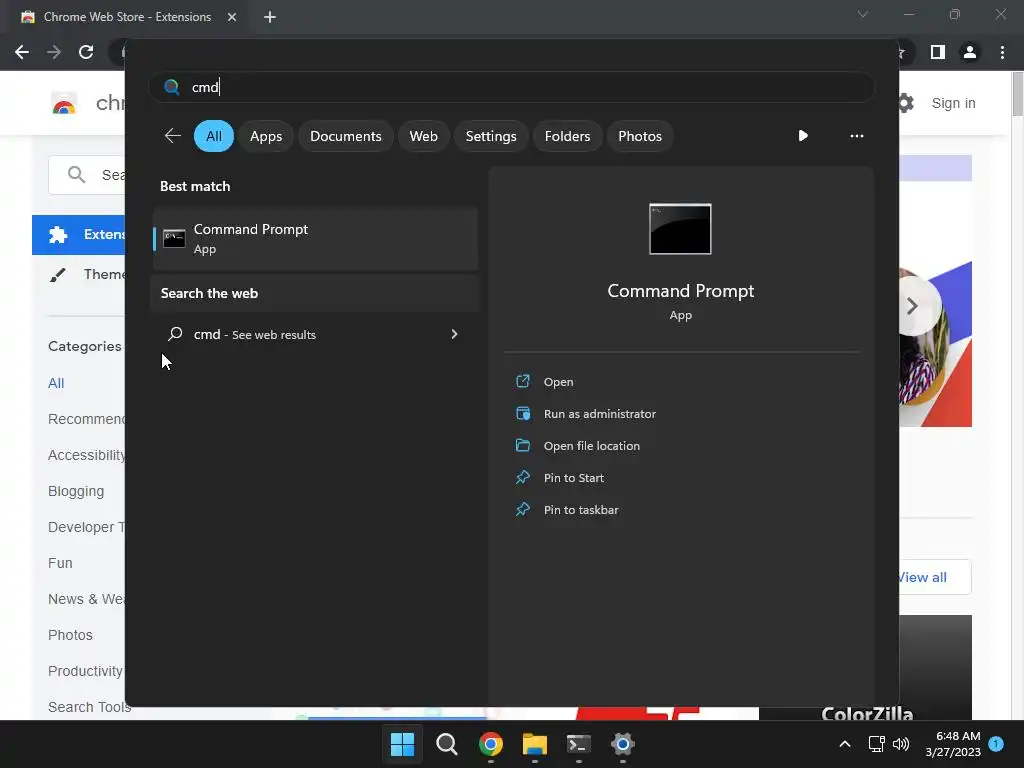Select the All category link
The height and width of the screenshot is (768, 1024).
pos(56,383)
